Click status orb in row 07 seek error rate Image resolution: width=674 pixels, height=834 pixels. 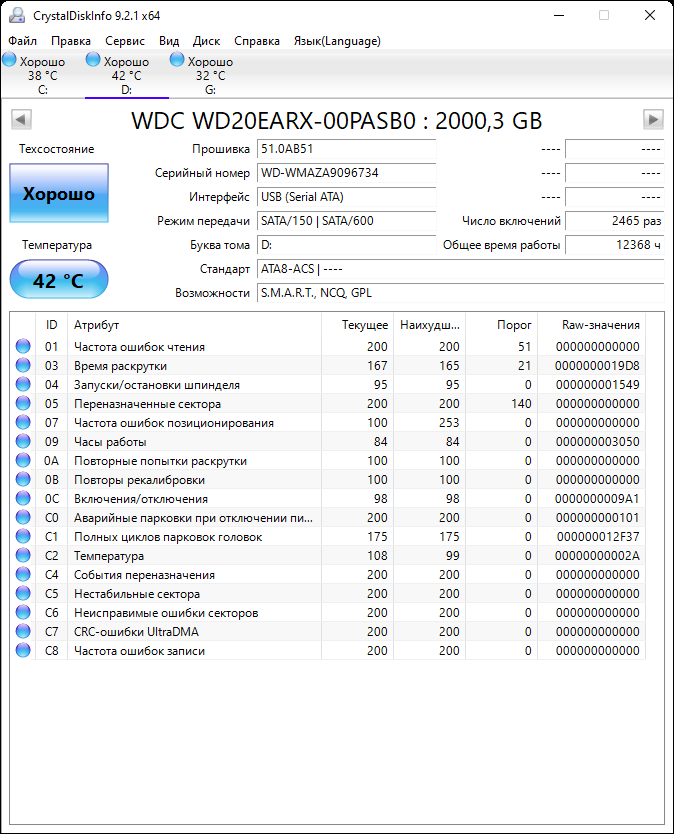point(23,422)
